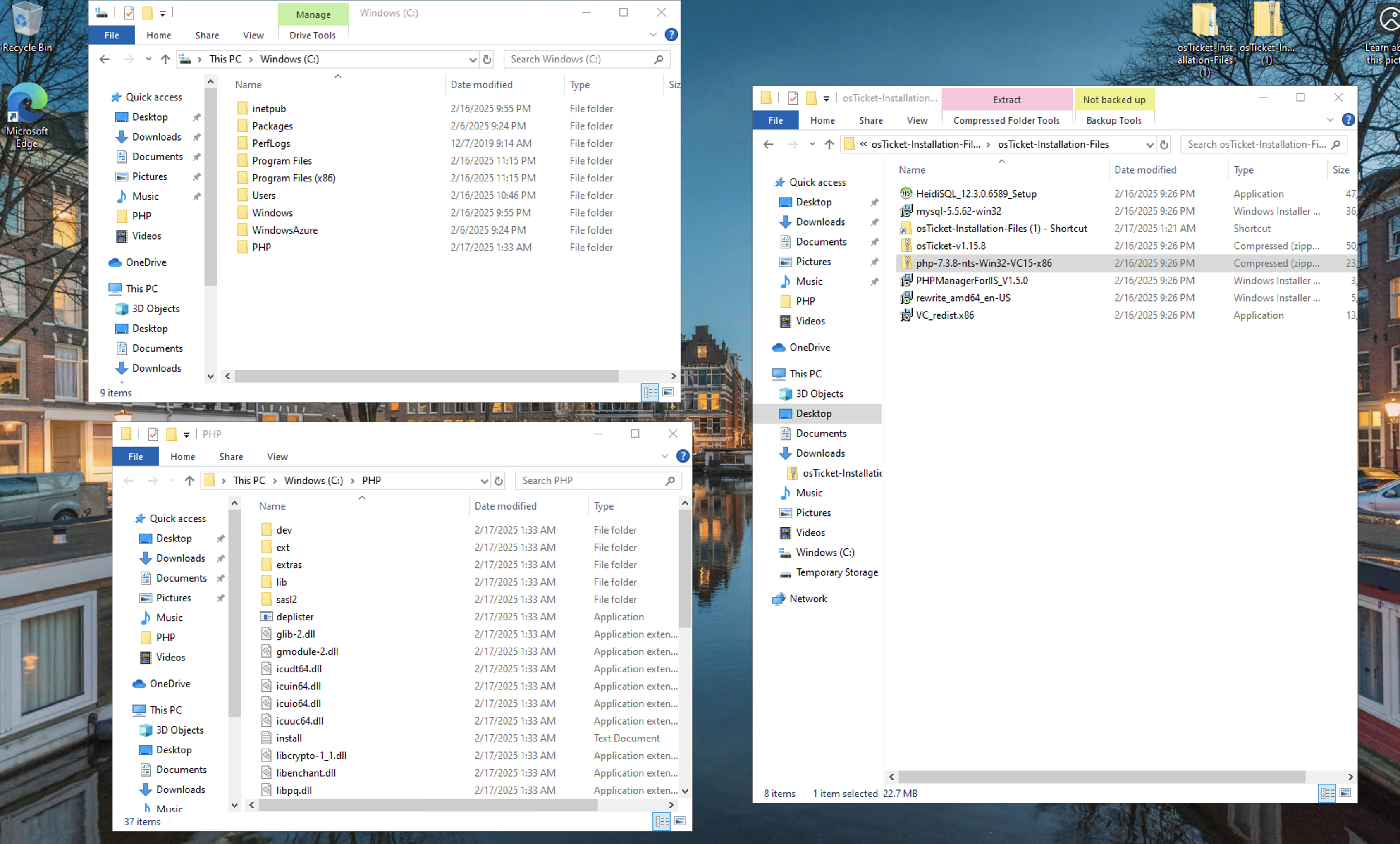1400x844 pixels.
Task: Expand the ribbon in Windows (C:) window
Action: pyautogui.click(x=653, y=35)
